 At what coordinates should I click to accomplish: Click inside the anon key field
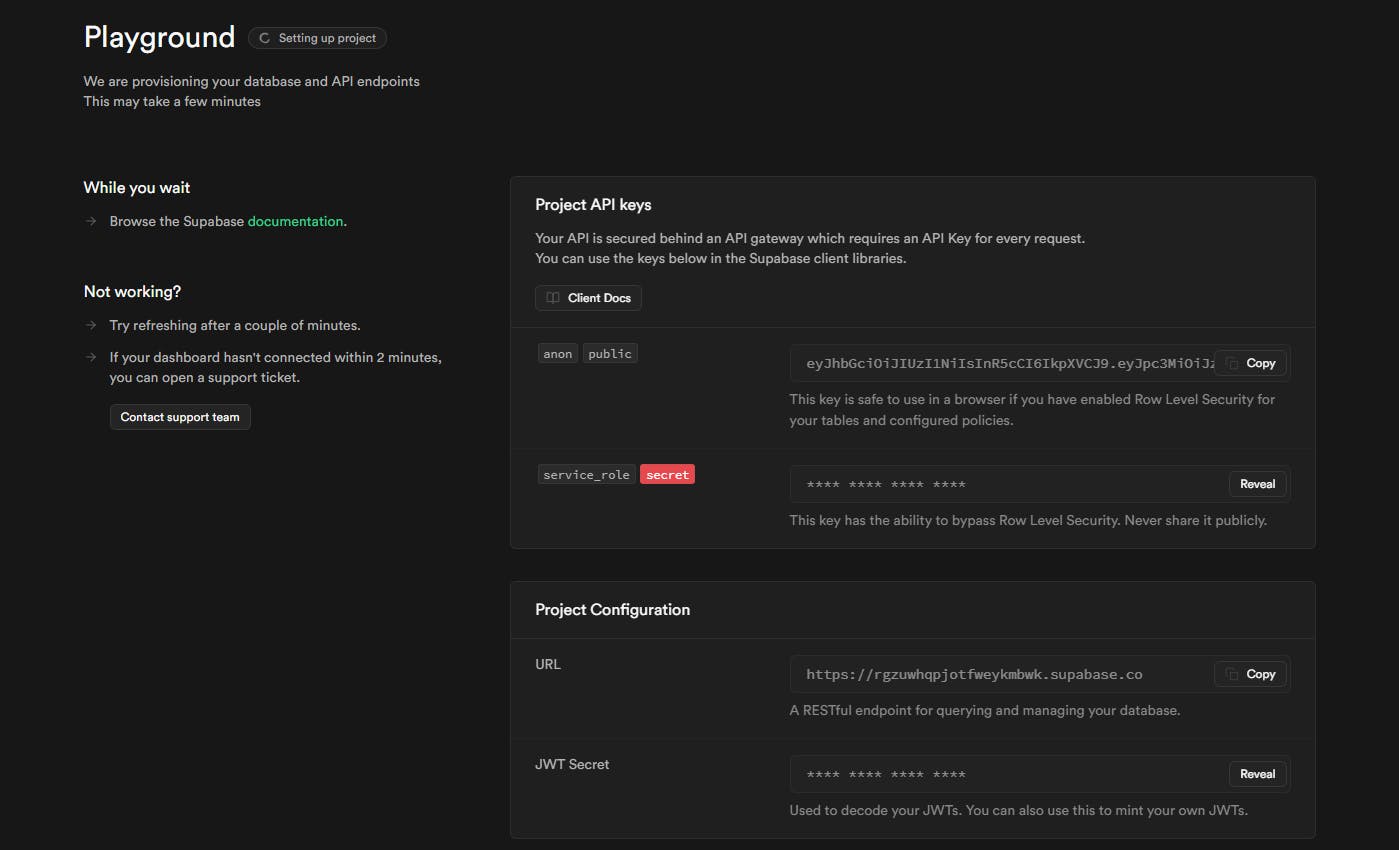tap(1039, 364)
